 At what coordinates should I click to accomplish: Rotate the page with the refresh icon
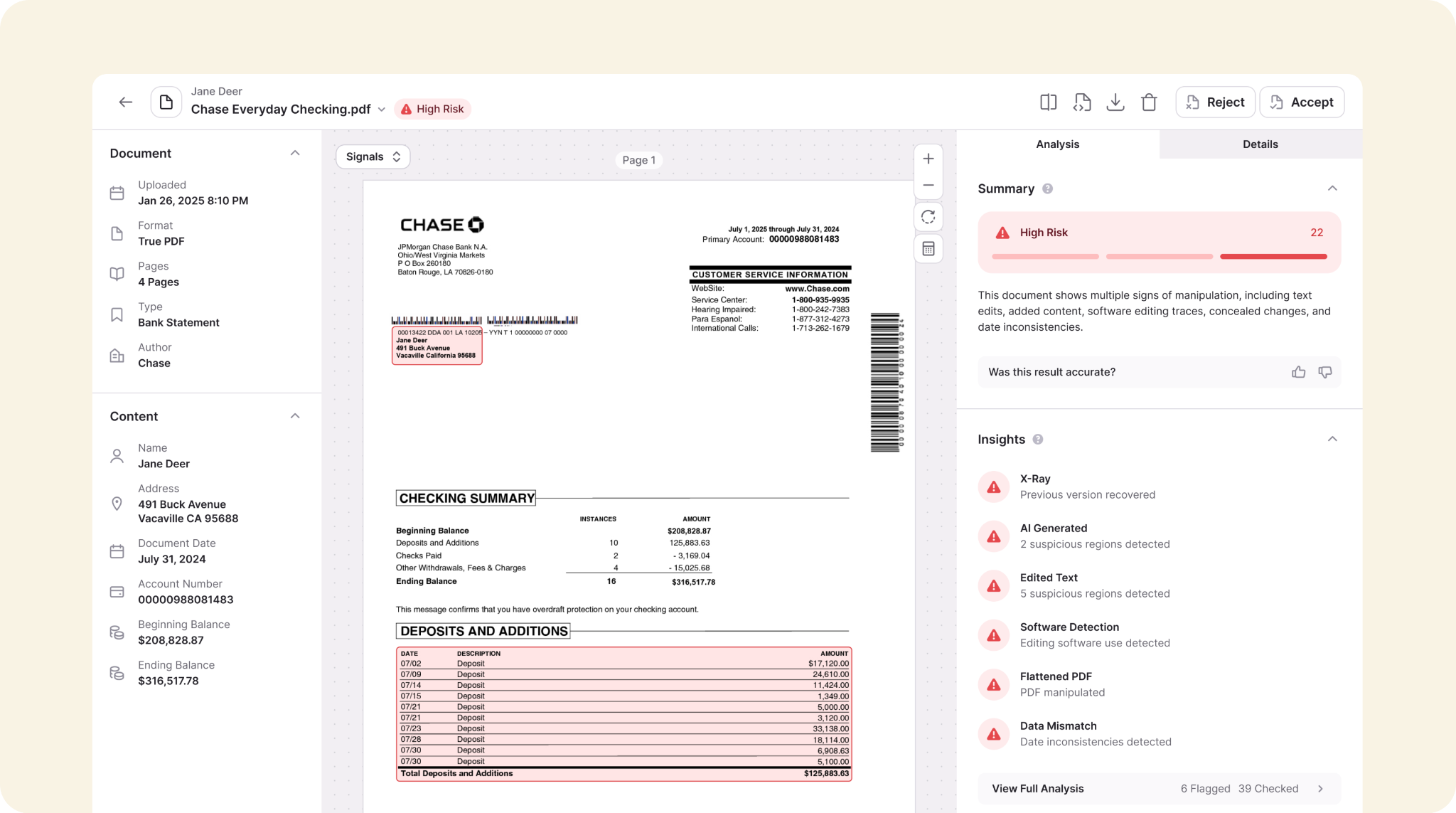coord(928,217)
